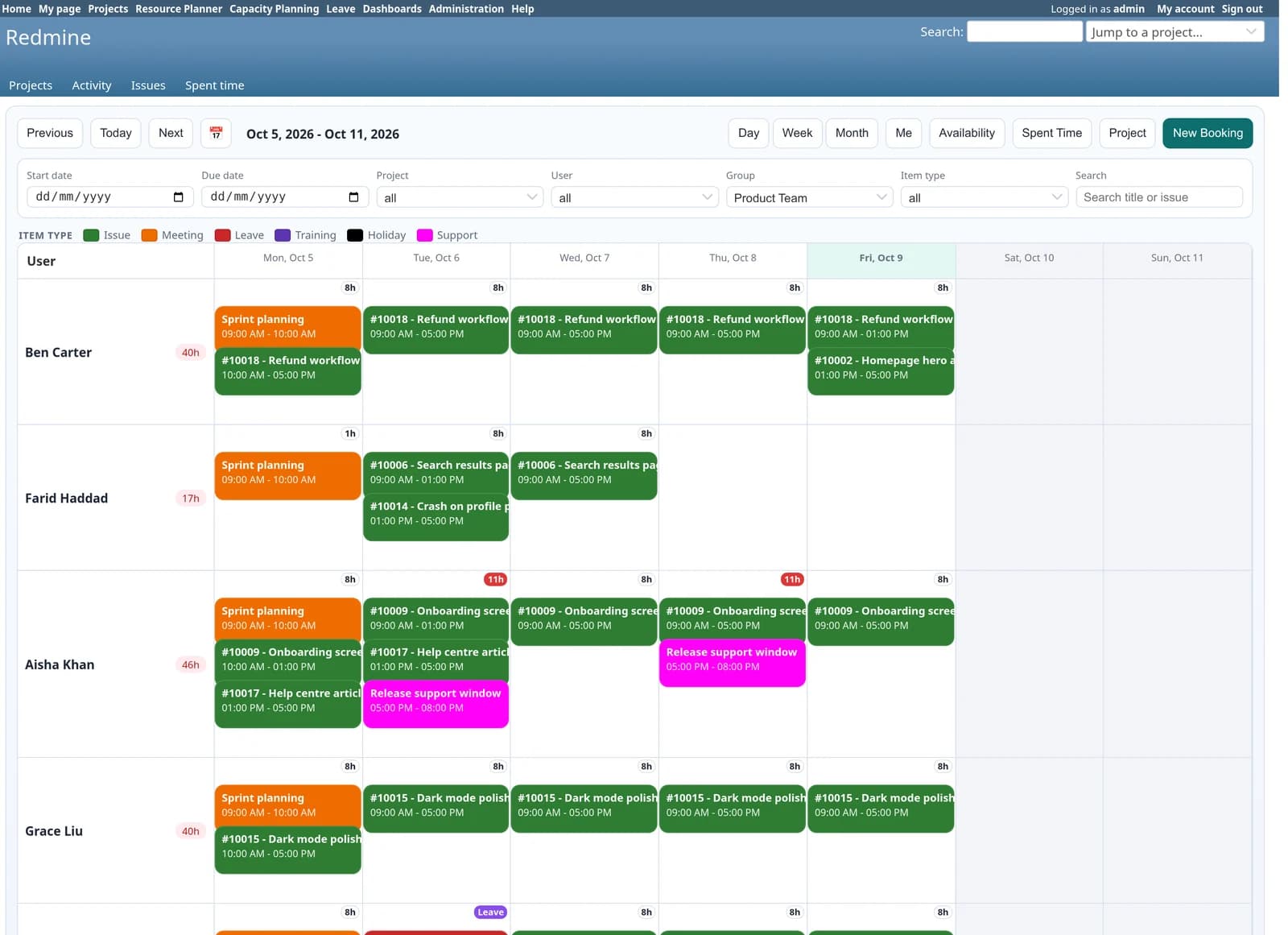
Task: Go to the Dashboards menu item
Action: [x=392, y=9]
